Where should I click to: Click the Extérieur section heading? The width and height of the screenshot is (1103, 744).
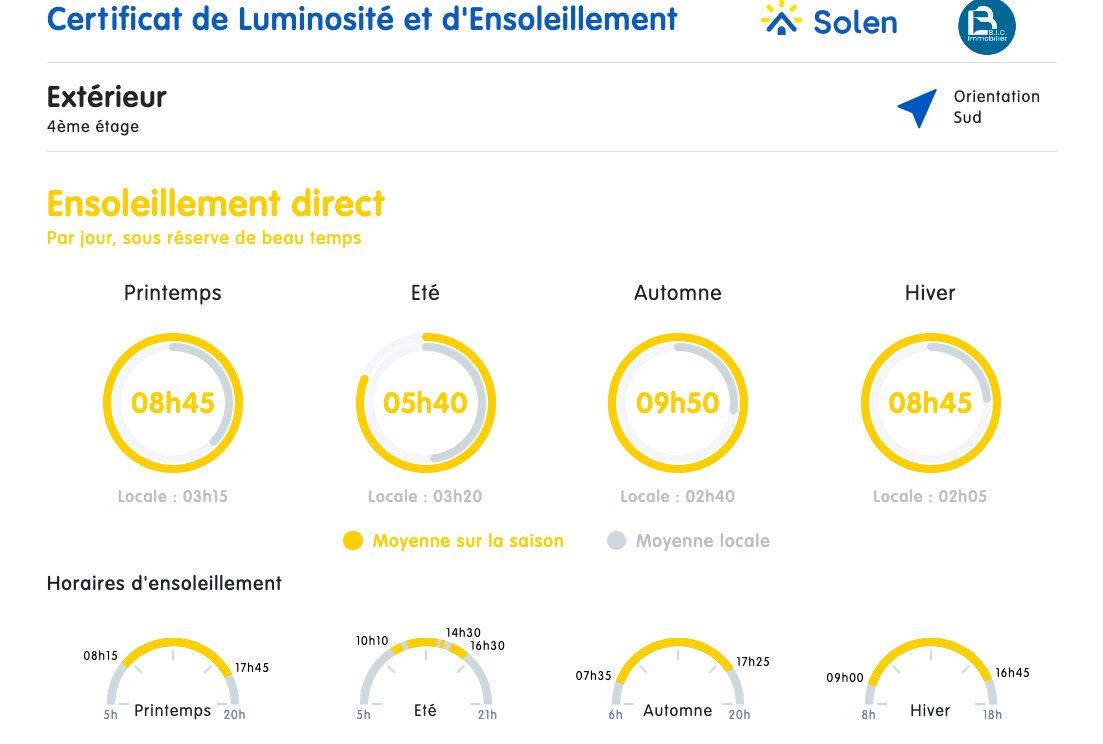[107, 97]
